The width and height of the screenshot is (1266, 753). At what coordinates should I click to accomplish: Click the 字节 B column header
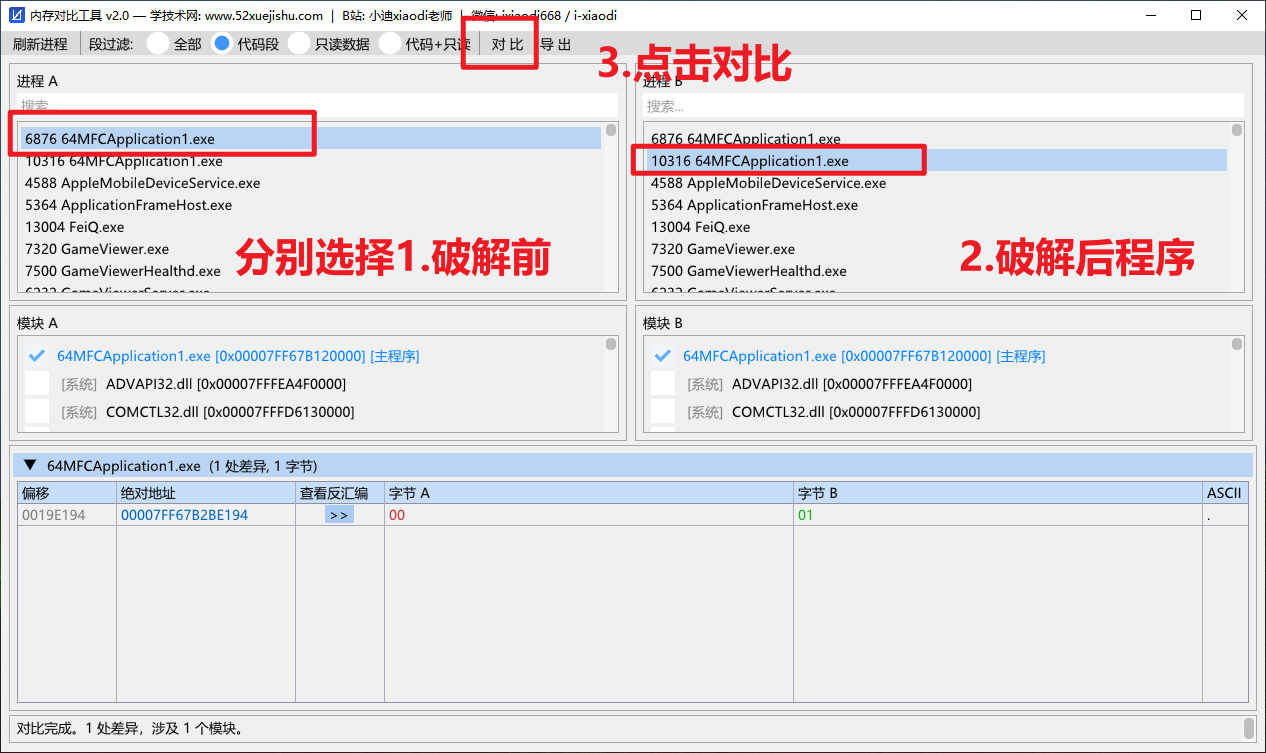(998, 493)
